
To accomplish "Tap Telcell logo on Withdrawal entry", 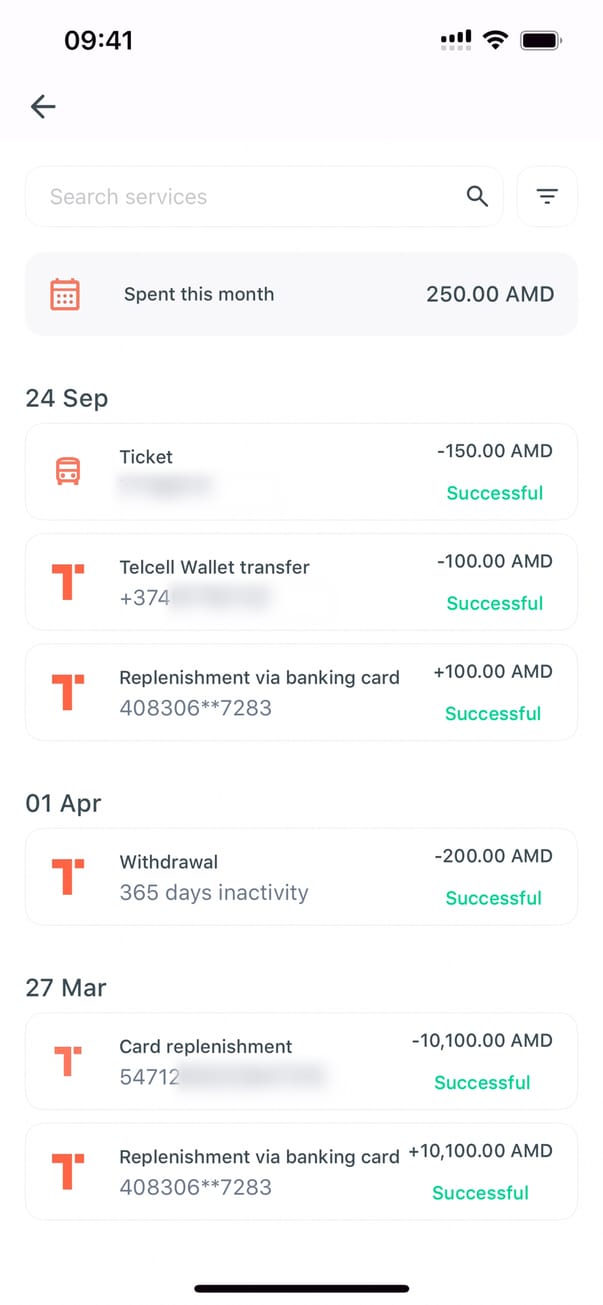I will tap(67, 876).
